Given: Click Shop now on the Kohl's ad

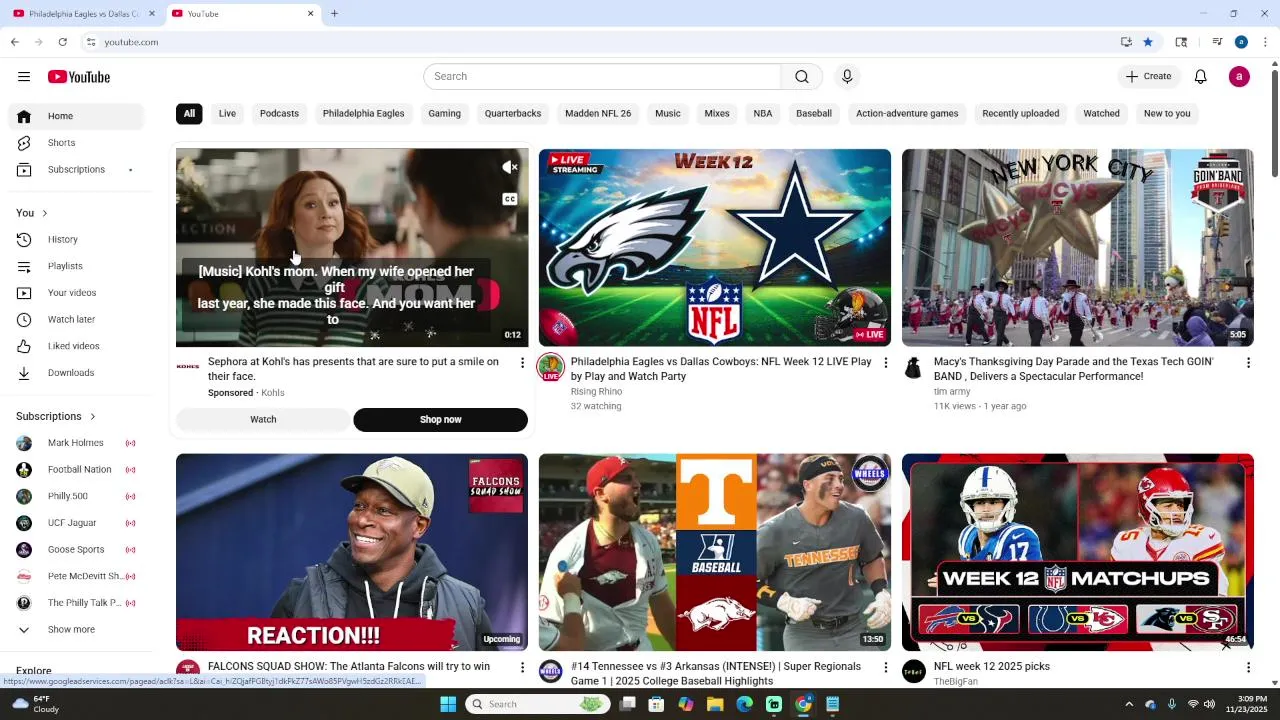Looking at the screenshot, I should [440, 420].
